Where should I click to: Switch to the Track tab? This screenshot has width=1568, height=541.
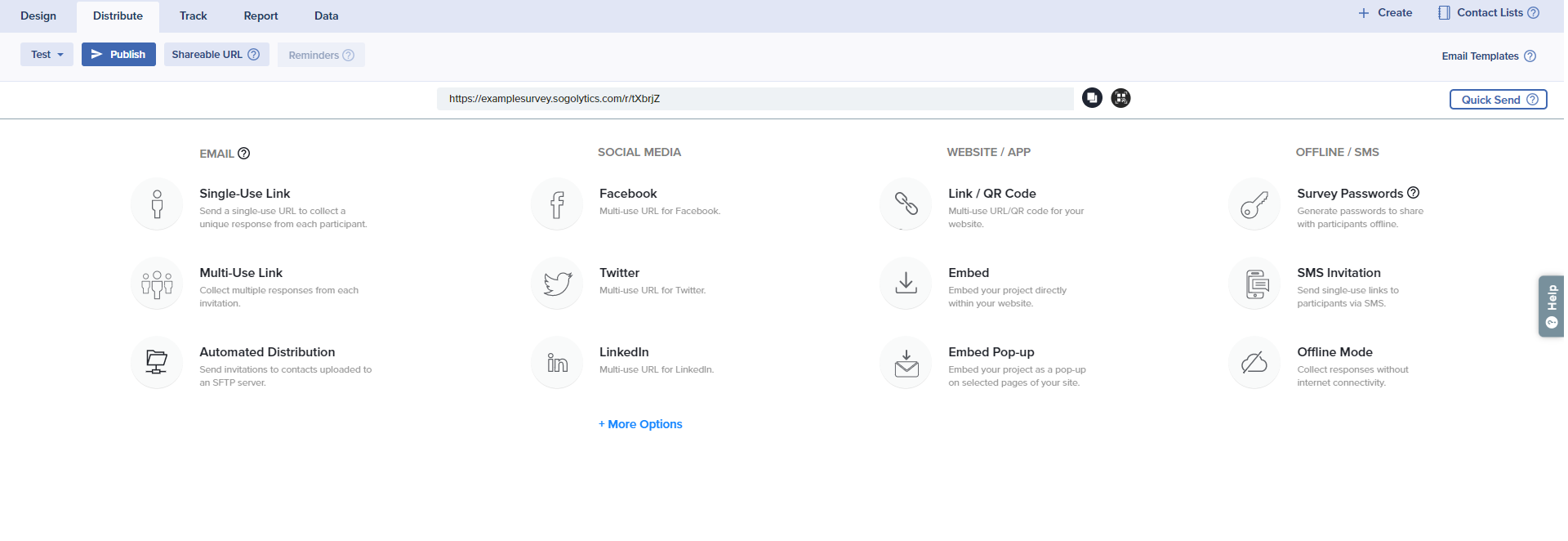(193, 16)
